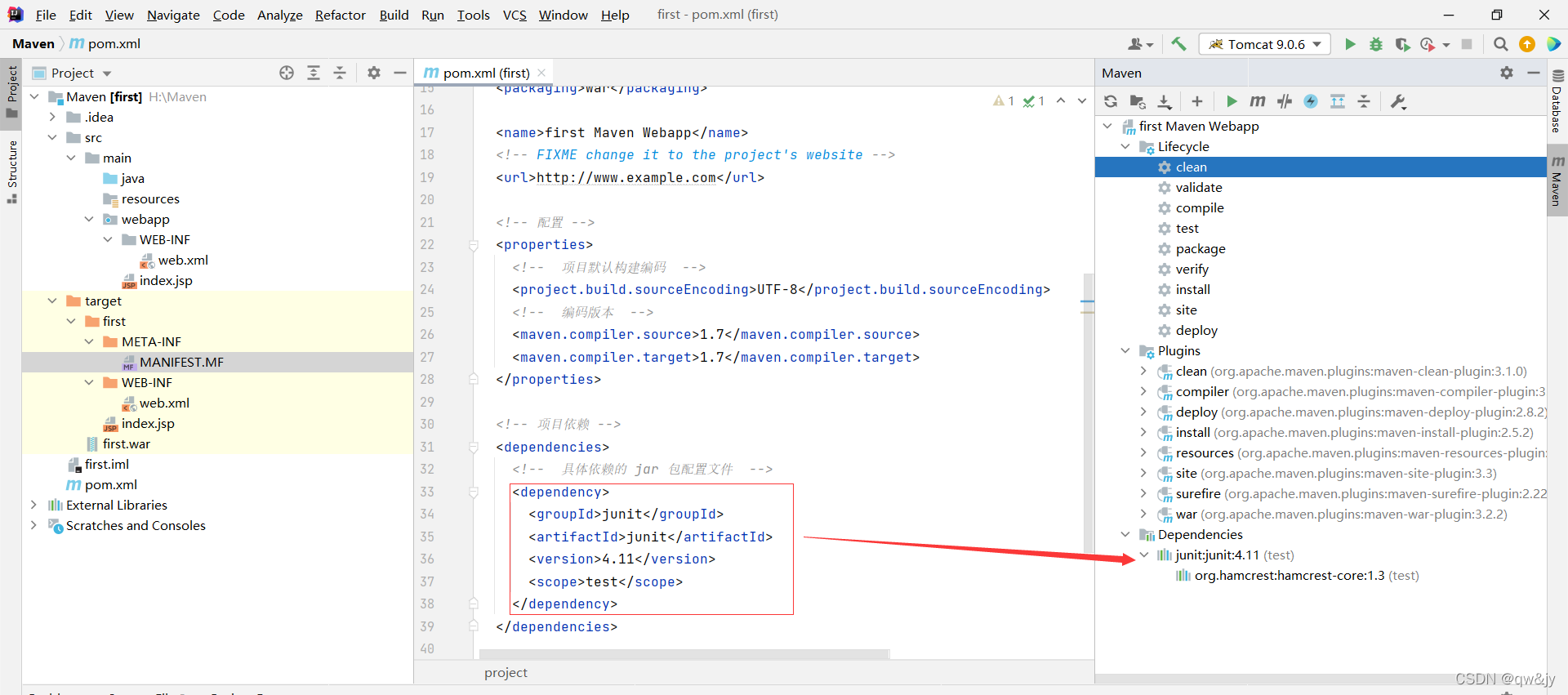Expand all icon in Project panel
This screenshot has width=1568, height=695.
point(314,73)
